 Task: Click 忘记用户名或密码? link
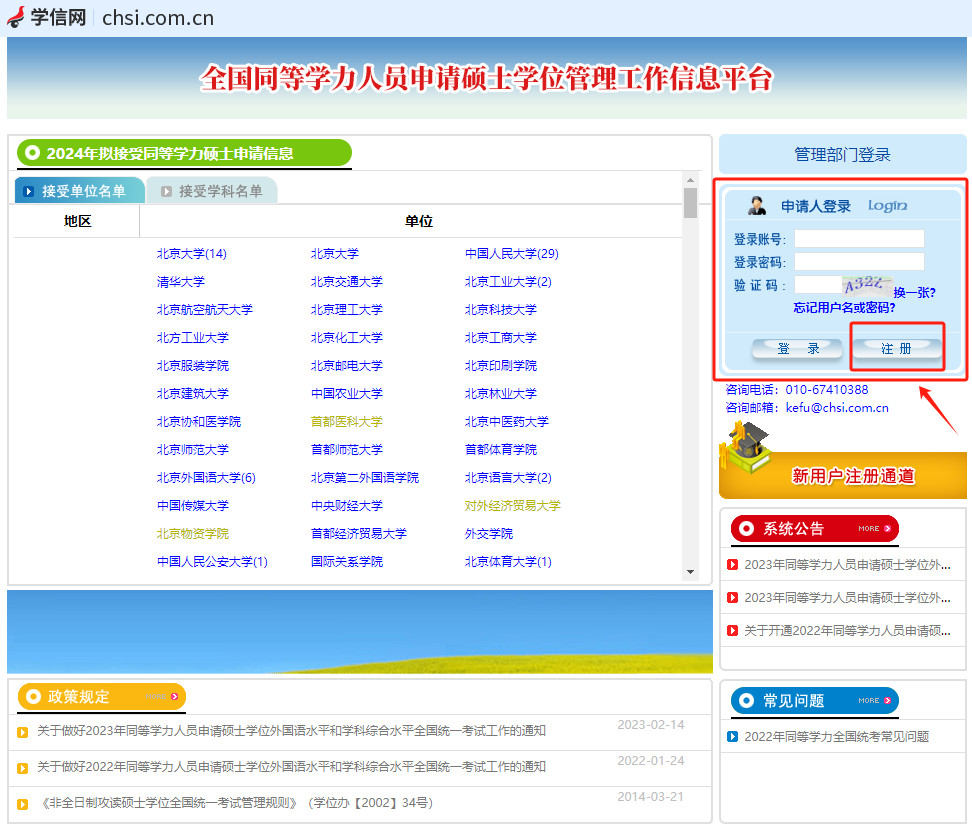pyautogui.click(x=844, y=308)
